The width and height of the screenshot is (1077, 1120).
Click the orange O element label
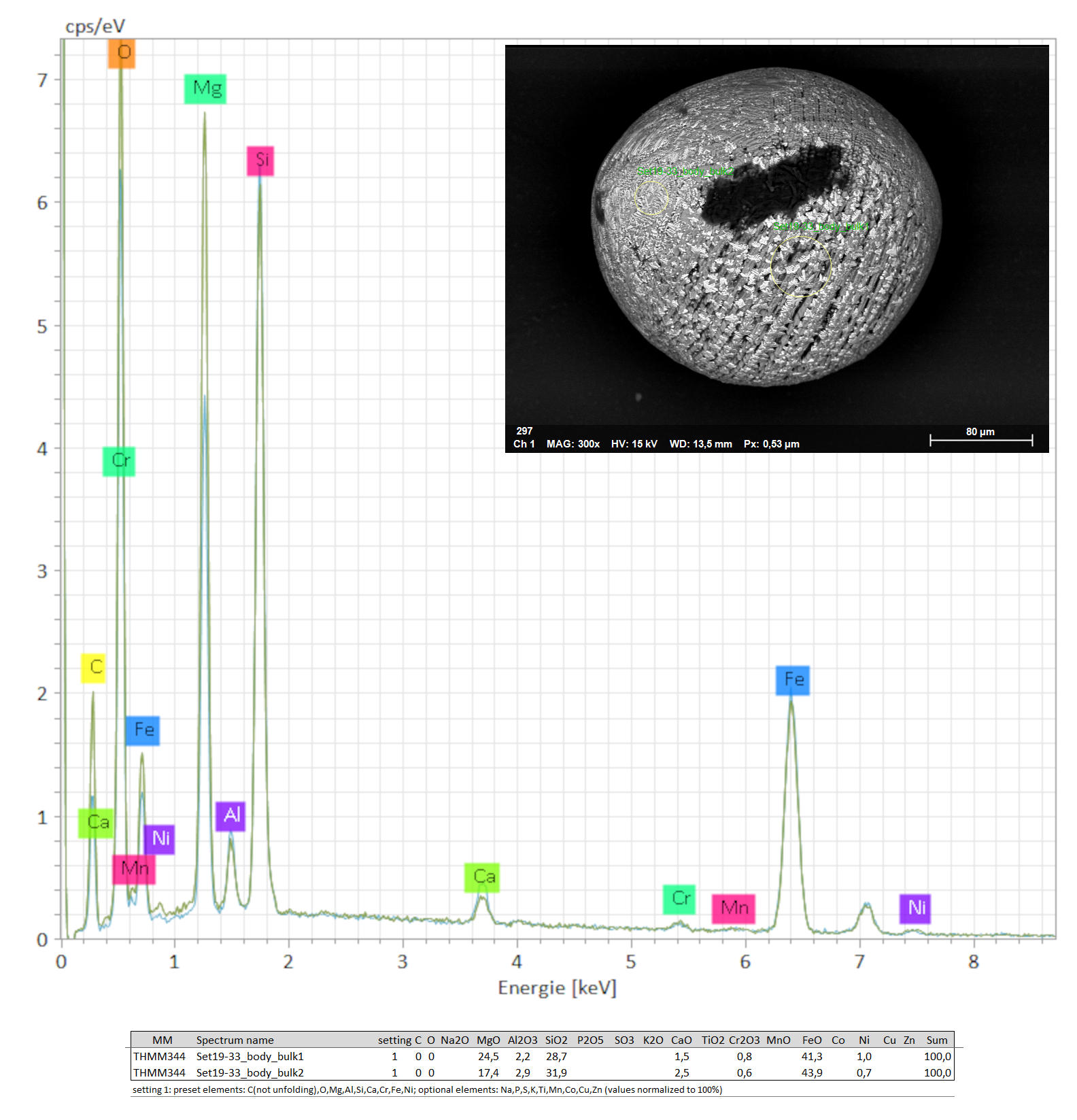point(122,53)
